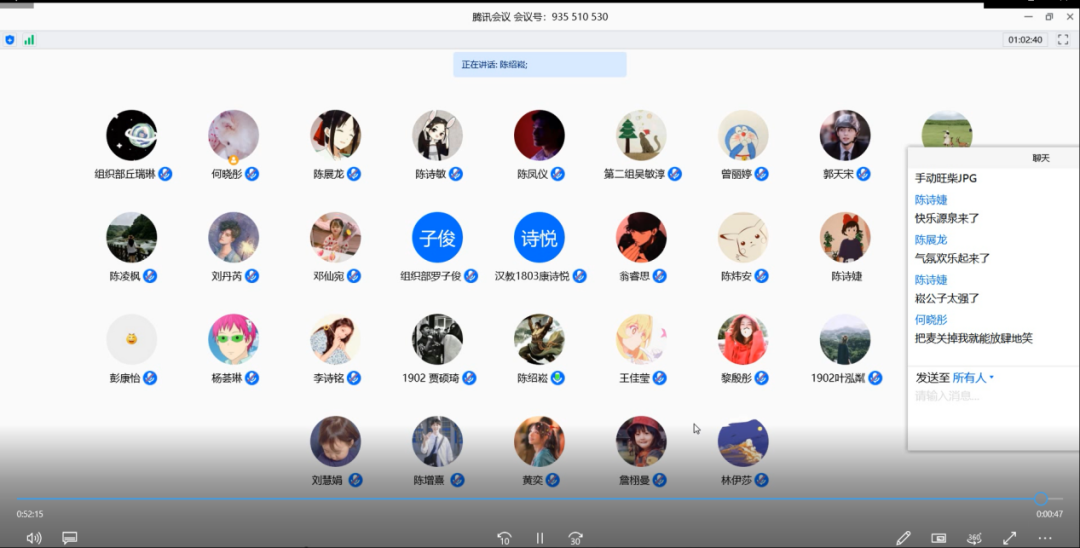Screen dimensions: 1080x548
Task: Click the 360 view icon
Action: [x=974, y=538]
